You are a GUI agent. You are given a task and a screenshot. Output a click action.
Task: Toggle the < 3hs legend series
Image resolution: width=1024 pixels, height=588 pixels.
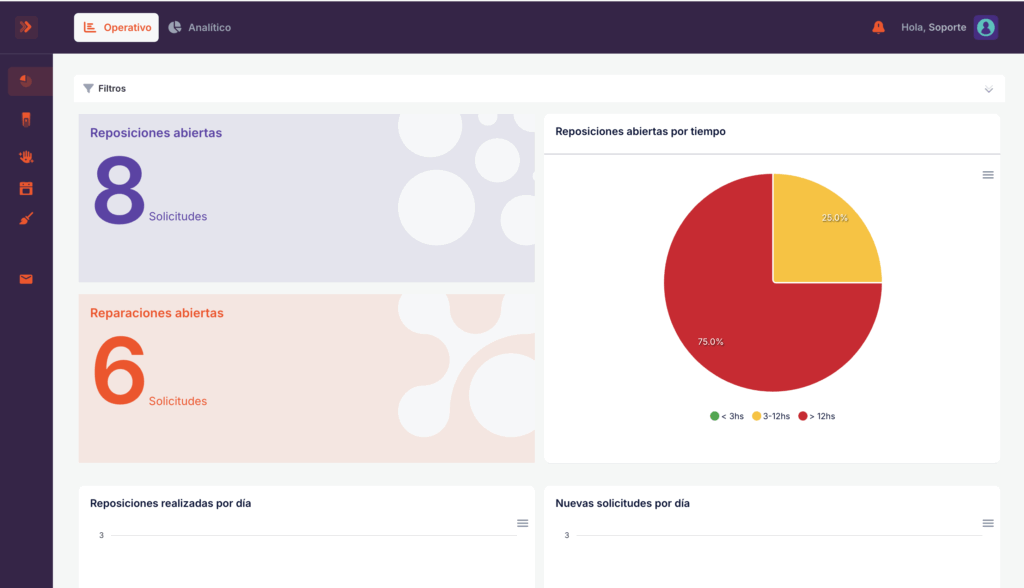[727, 416]
